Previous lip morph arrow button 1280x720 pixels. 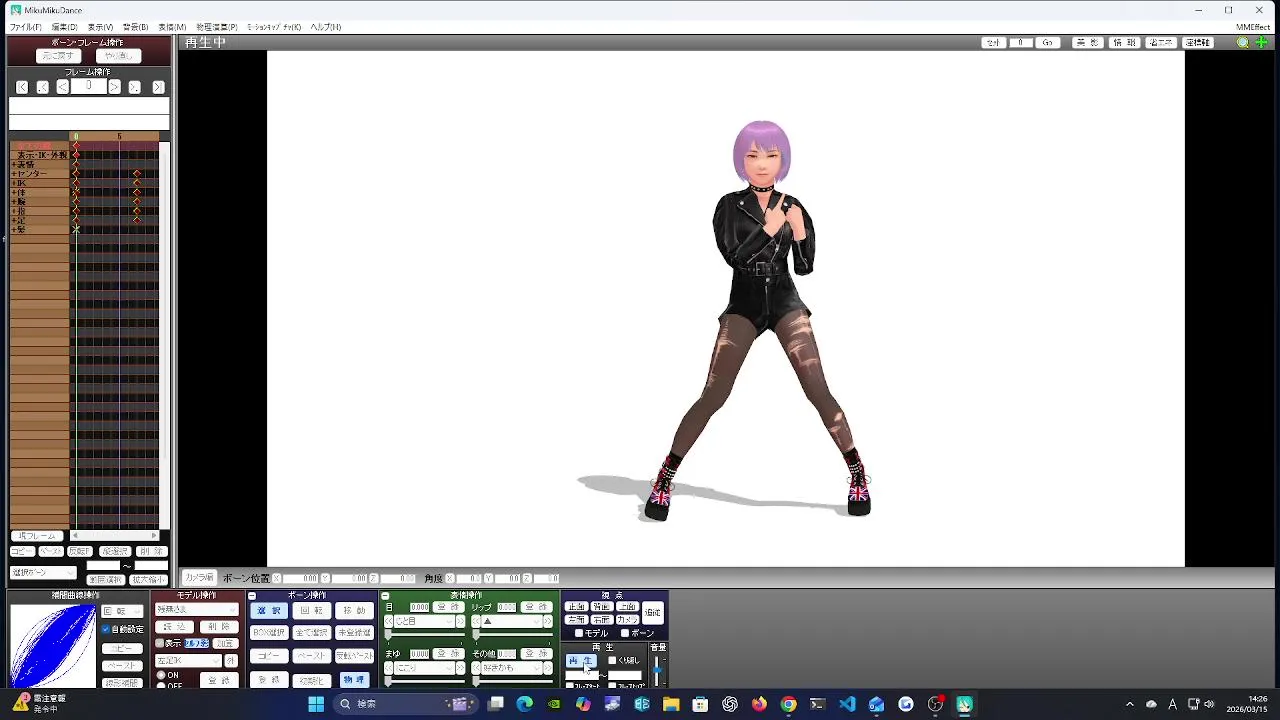click(x=476, y=621)
